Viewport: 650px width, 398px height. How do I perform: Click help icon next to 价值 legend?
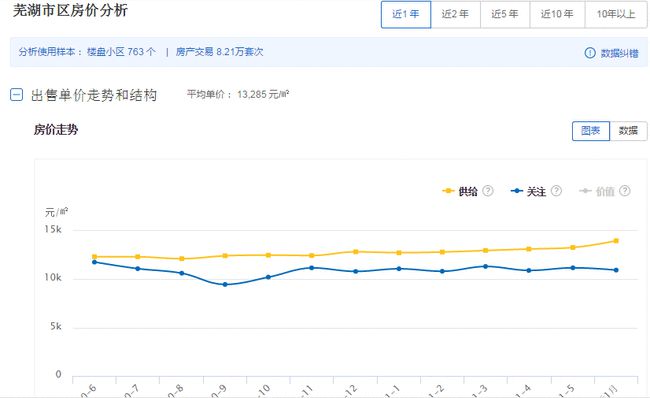[x=625, y=191]
